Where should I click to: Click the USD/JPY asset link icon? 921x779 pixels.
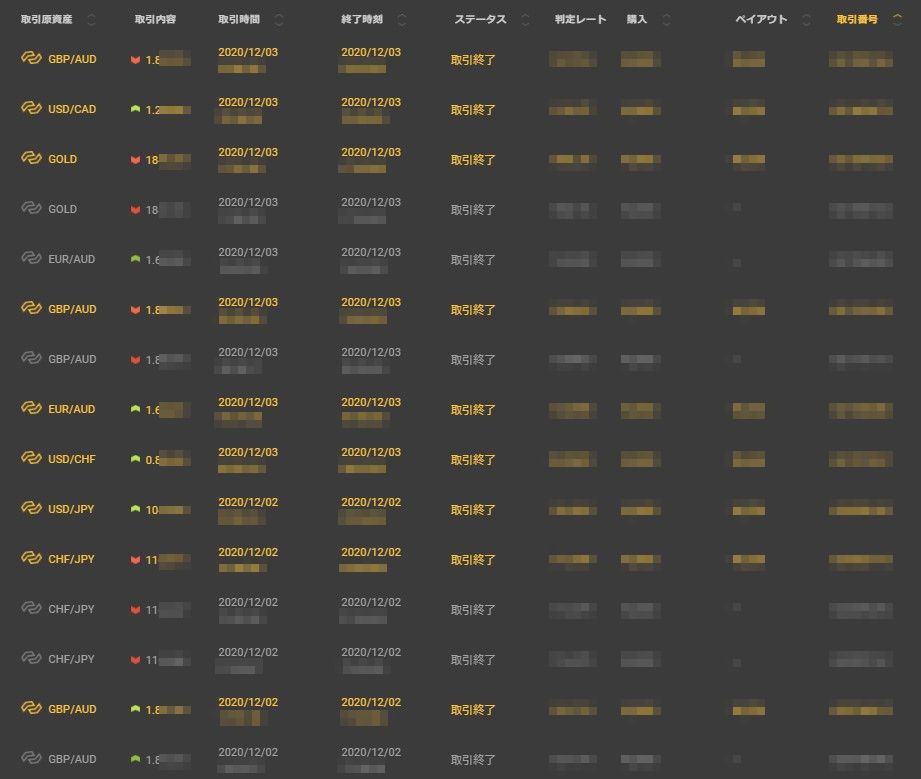click(31, 509)
